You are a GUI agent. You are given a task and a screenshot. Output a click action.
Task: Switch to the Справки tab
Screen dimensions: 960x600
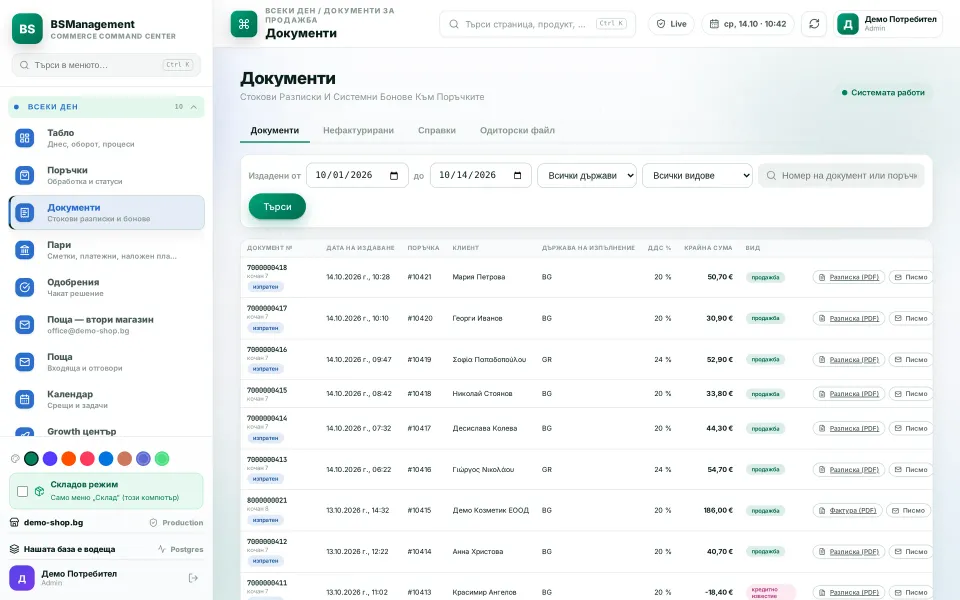[437, 130]
